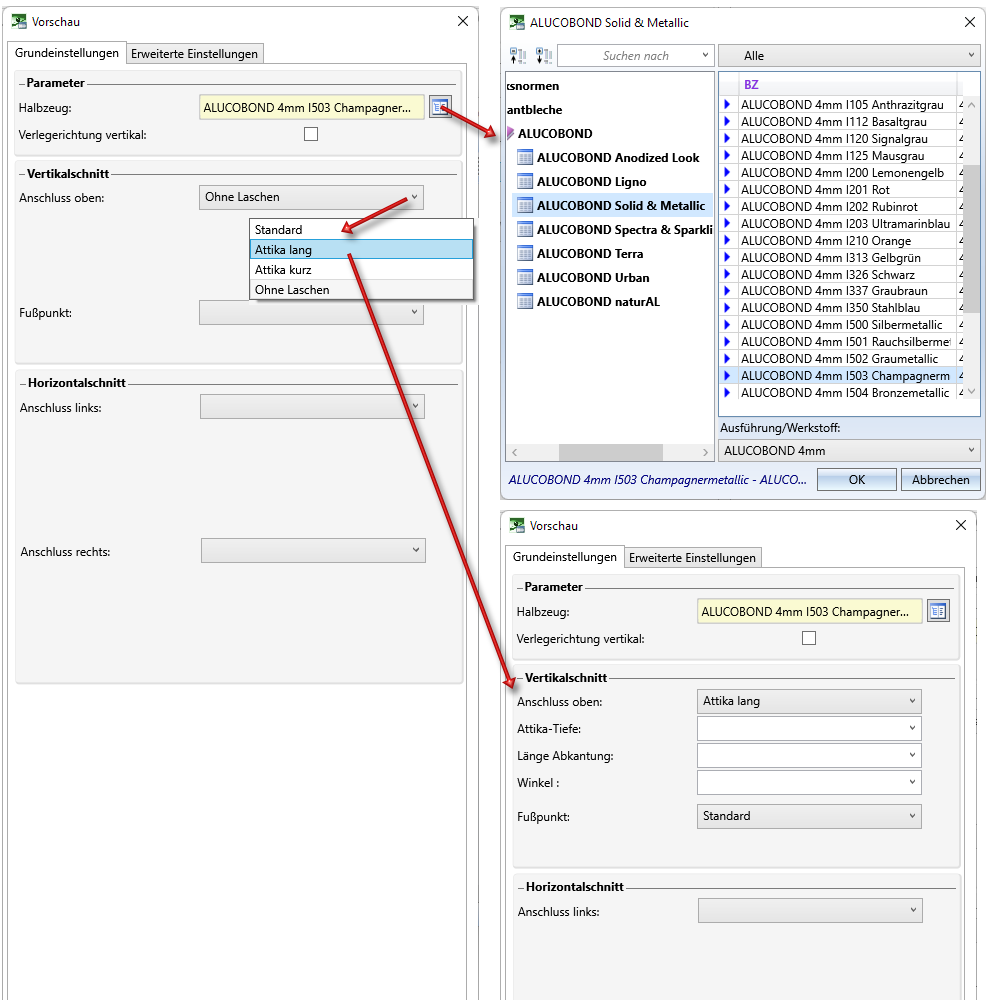Click horizontal scrollbar thumb under the category tree
1000x1000 pixels.
click(x=610, y=452)
